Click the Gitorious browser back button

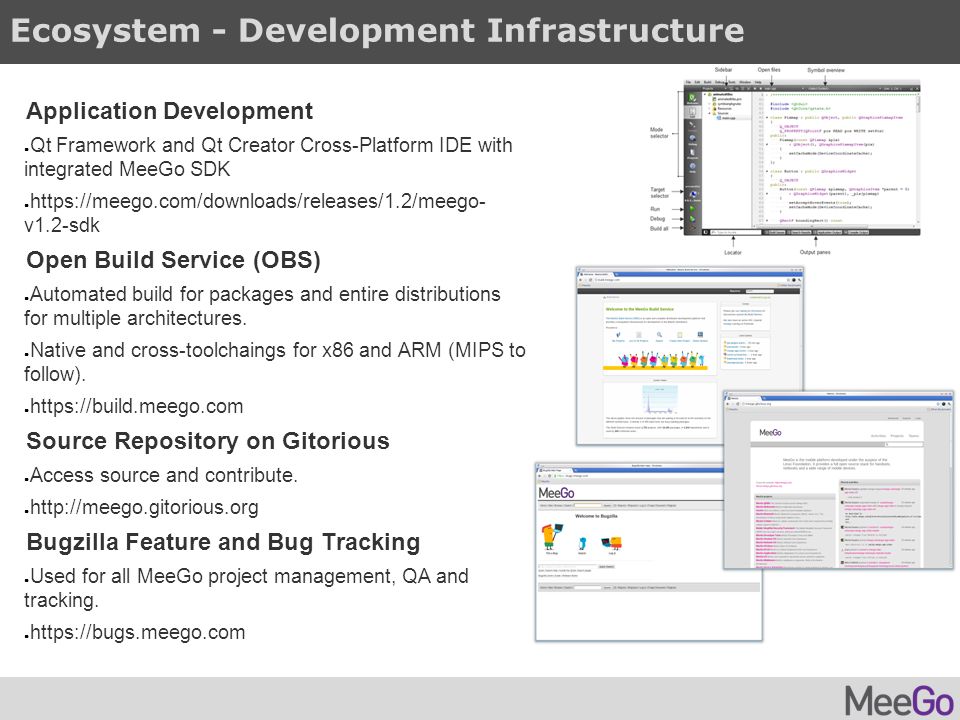point(727,404)
